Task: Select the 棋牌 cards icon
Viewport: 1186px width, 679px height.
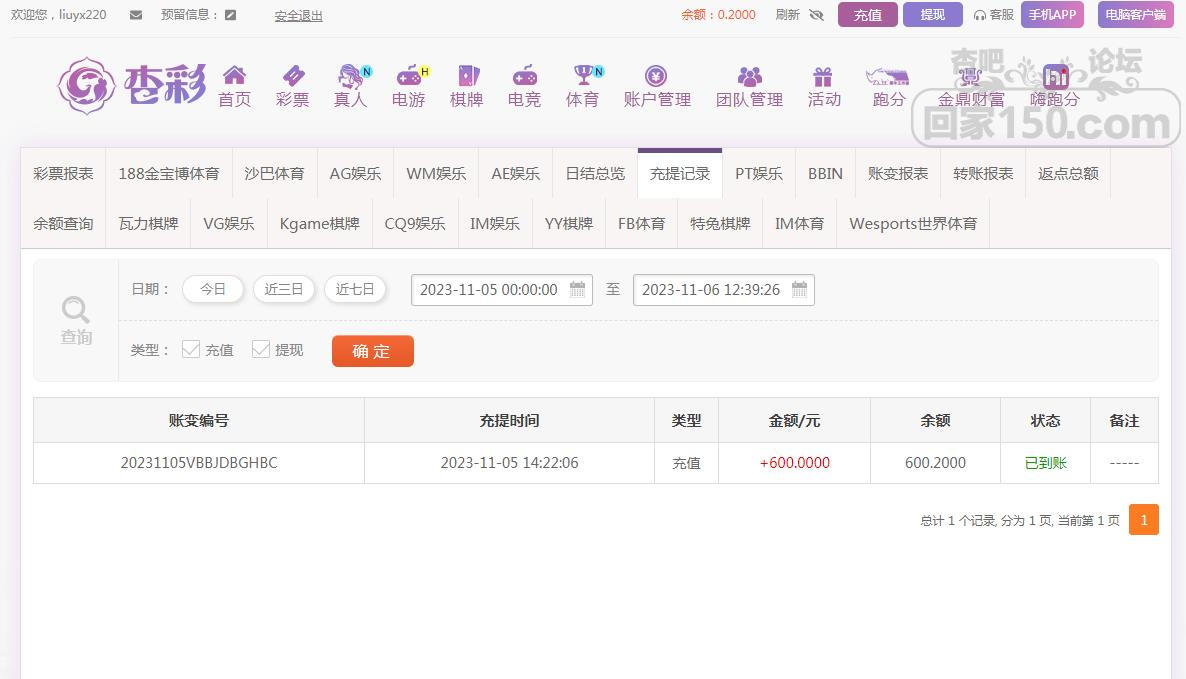Action: point(467,76)
